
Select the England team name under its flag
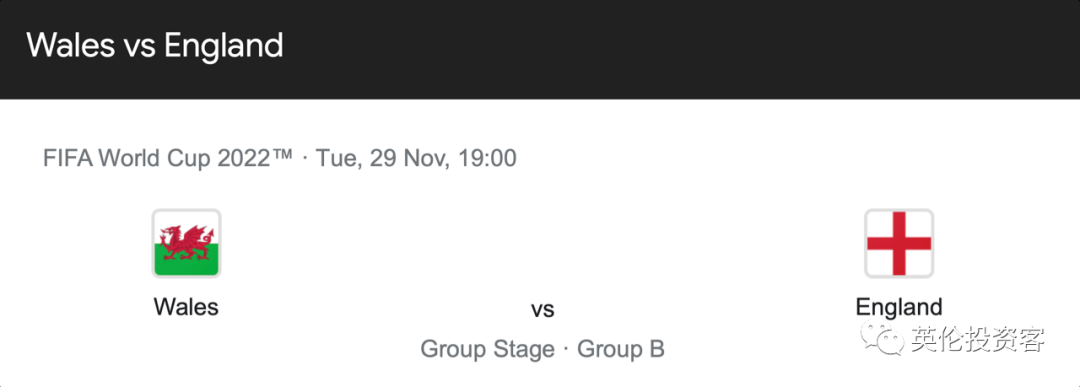tap(899, 306)
